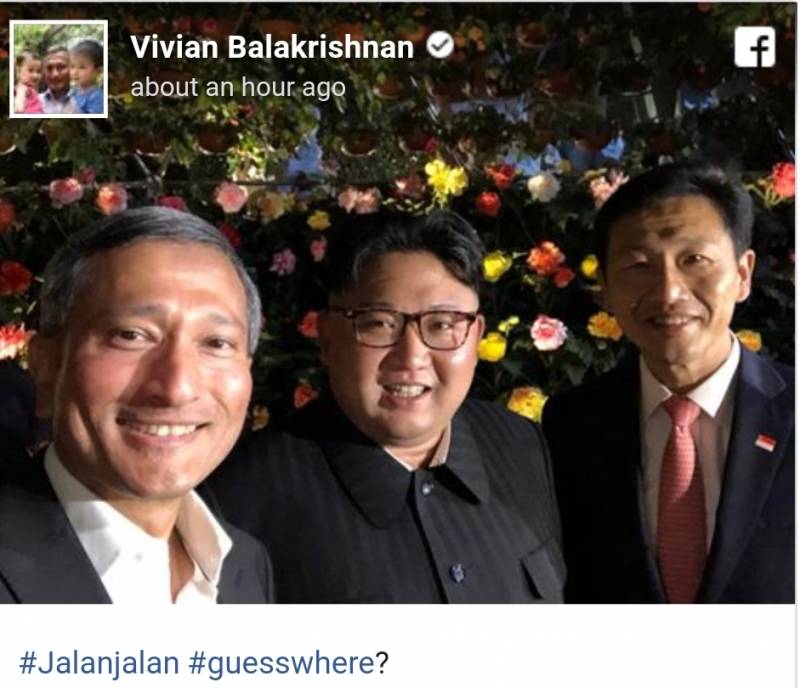Click the pink flower beside the glasses

pos(548,333)
